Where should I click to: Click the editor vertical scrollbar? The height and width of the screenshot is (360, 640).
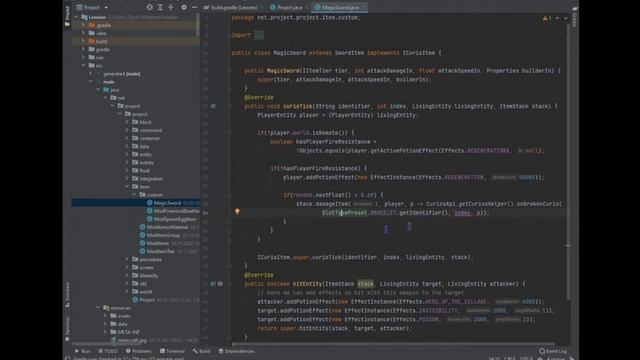568,163
